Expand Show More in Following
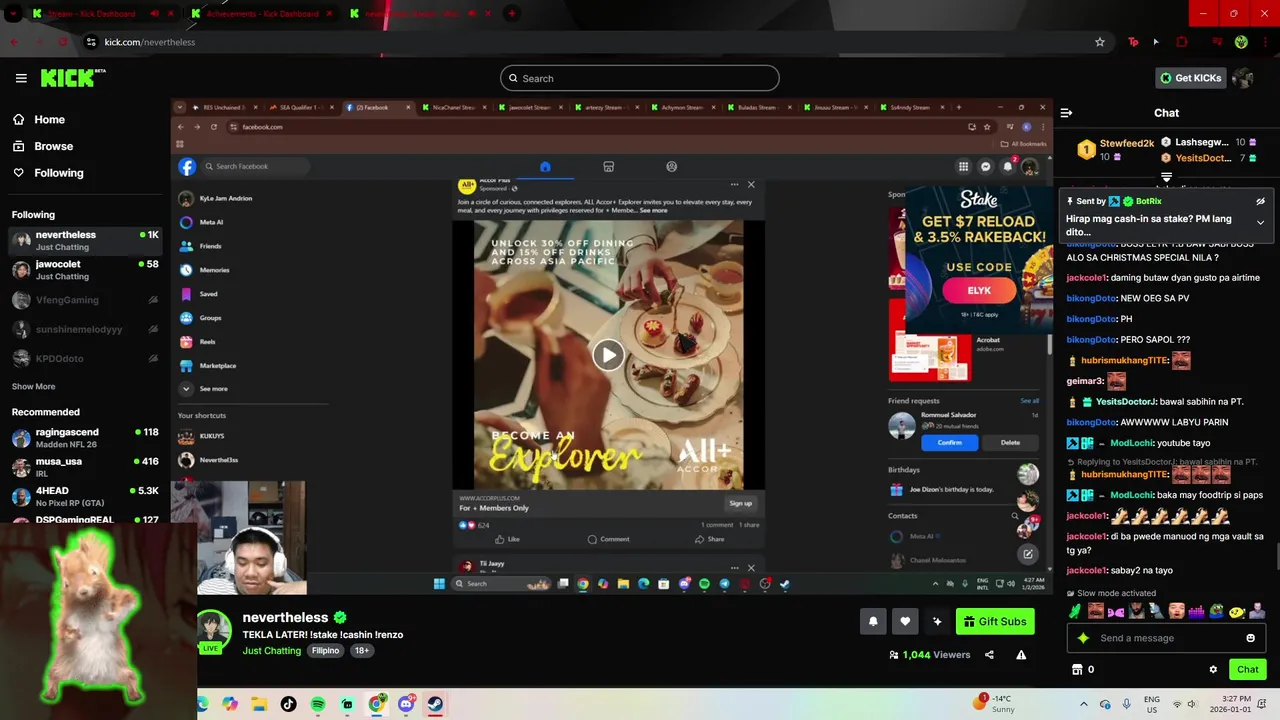 [33, 387]
